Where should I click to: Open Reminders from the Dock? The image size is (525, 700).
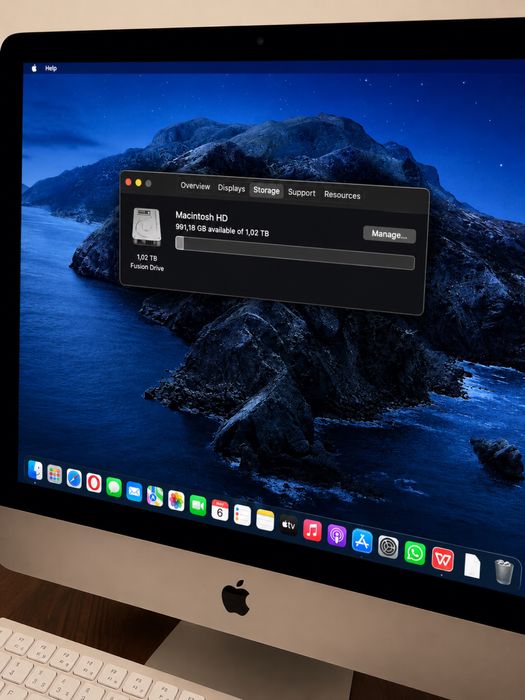(242, 515)
